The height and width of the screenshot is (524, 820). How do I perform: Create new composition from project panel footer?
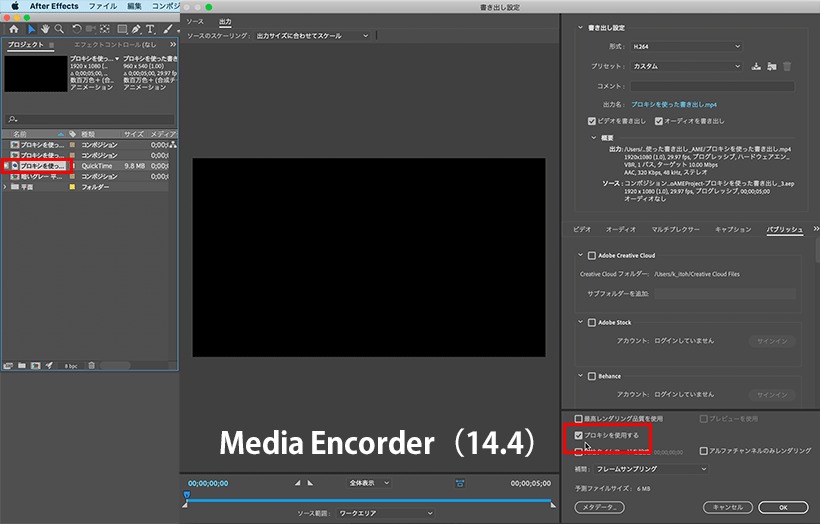coord(36,366)
